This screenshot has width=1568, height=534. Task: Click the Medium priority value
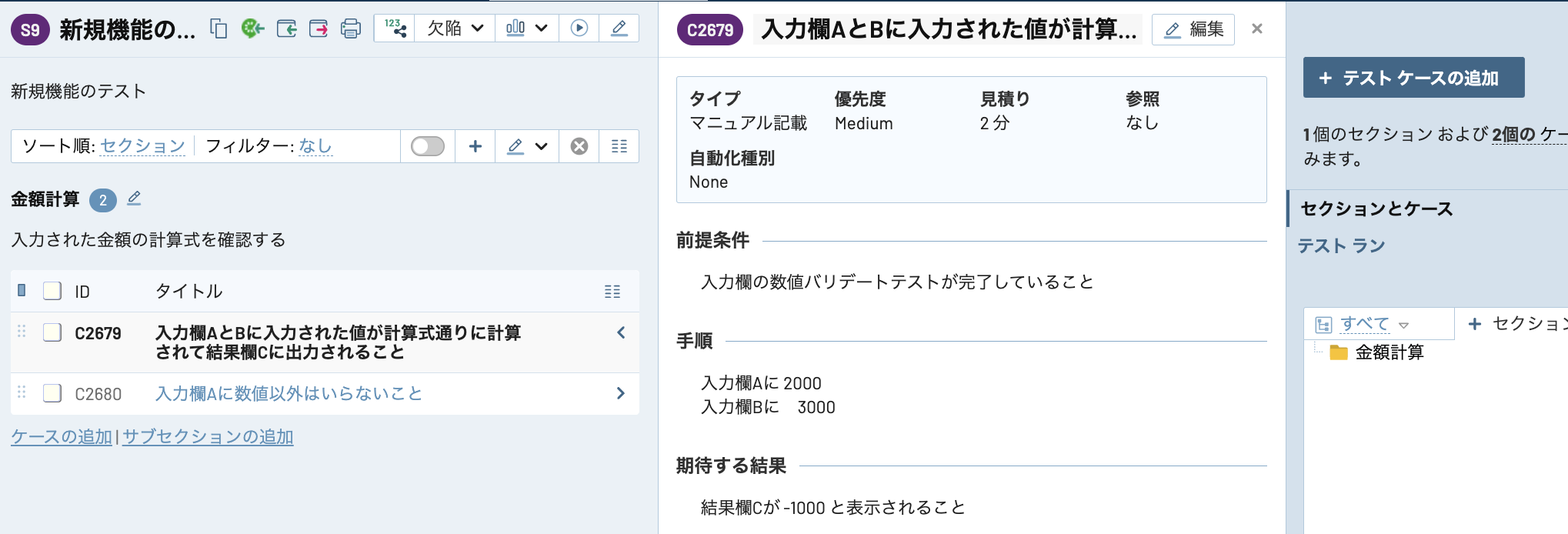864,123
